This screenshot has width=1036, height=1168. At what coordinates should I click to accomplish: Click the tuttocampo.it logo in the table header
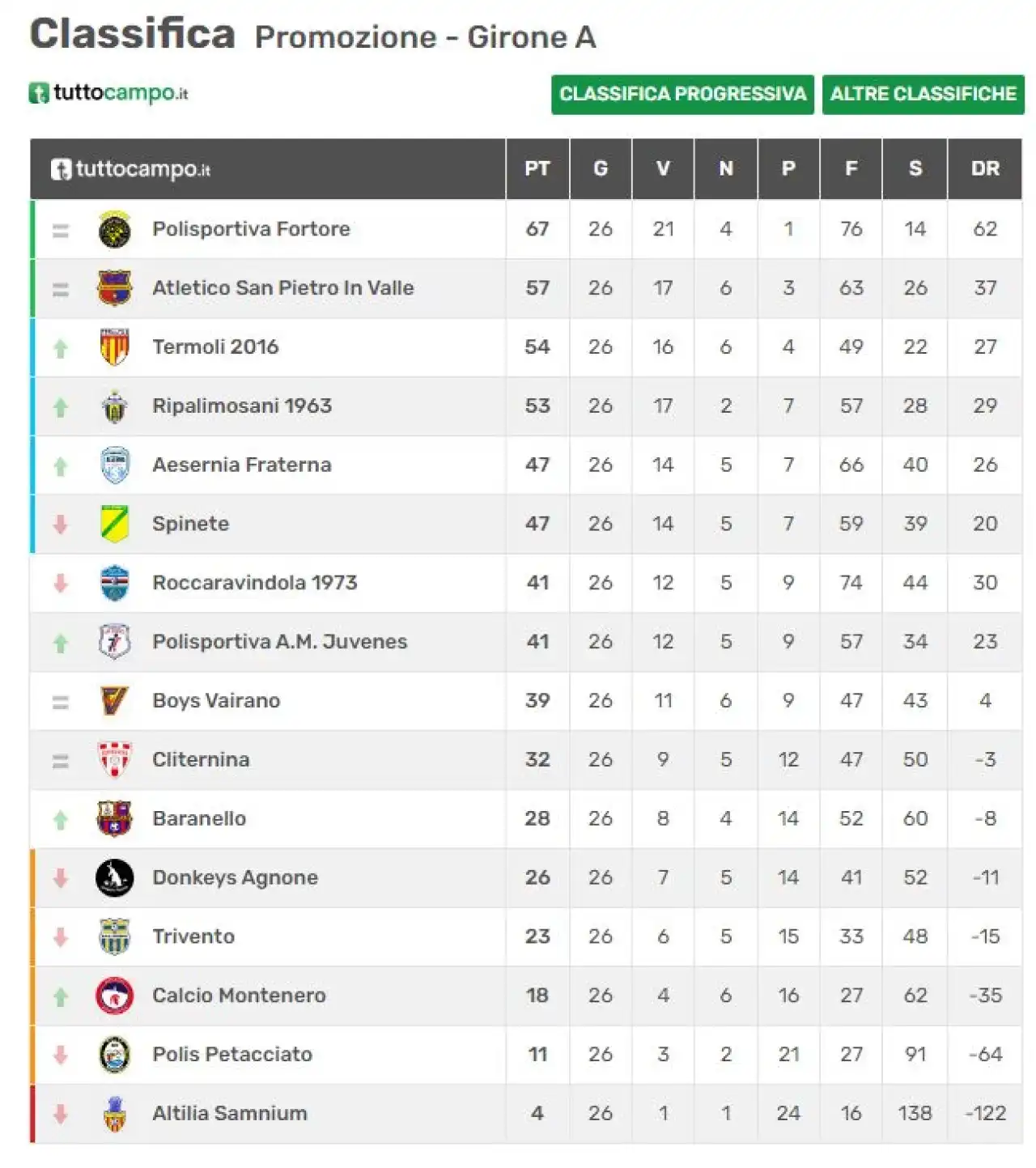pos(130,169)
